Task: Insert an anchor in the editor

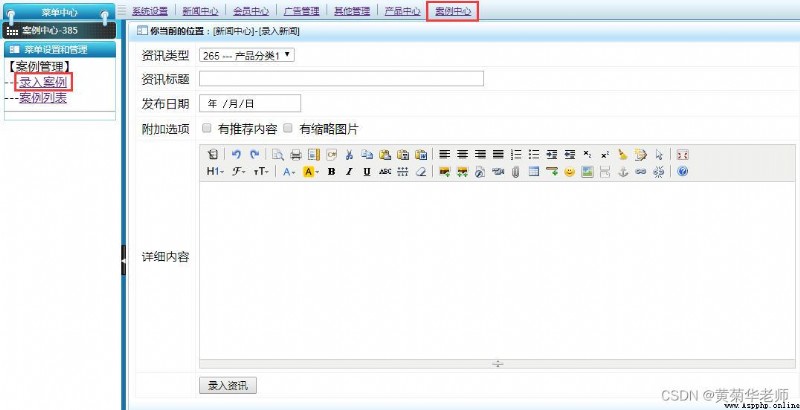Action: point(622,172)
